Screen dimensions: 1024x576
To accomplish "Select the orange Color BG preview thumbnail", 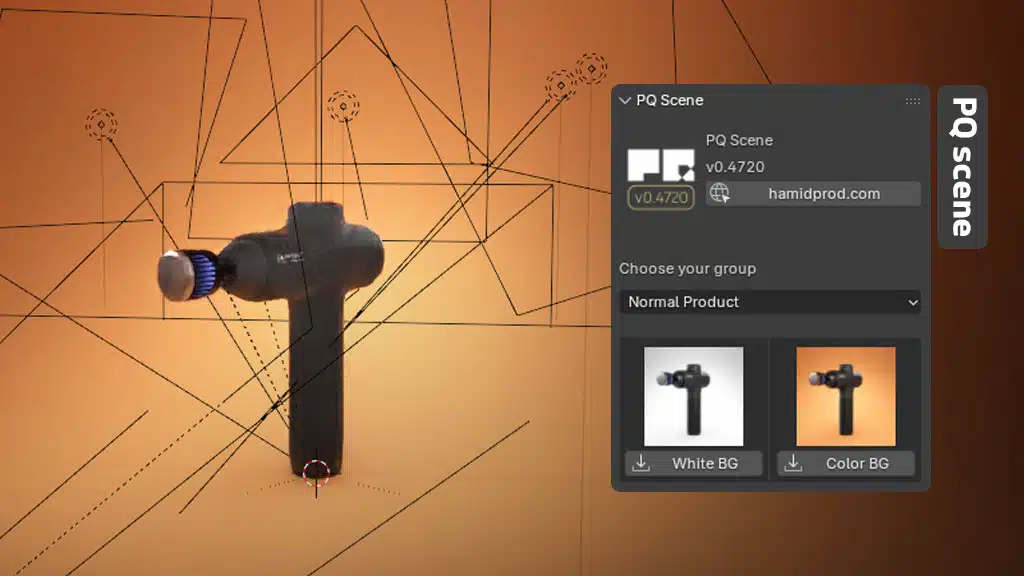I will pos(845,396).
